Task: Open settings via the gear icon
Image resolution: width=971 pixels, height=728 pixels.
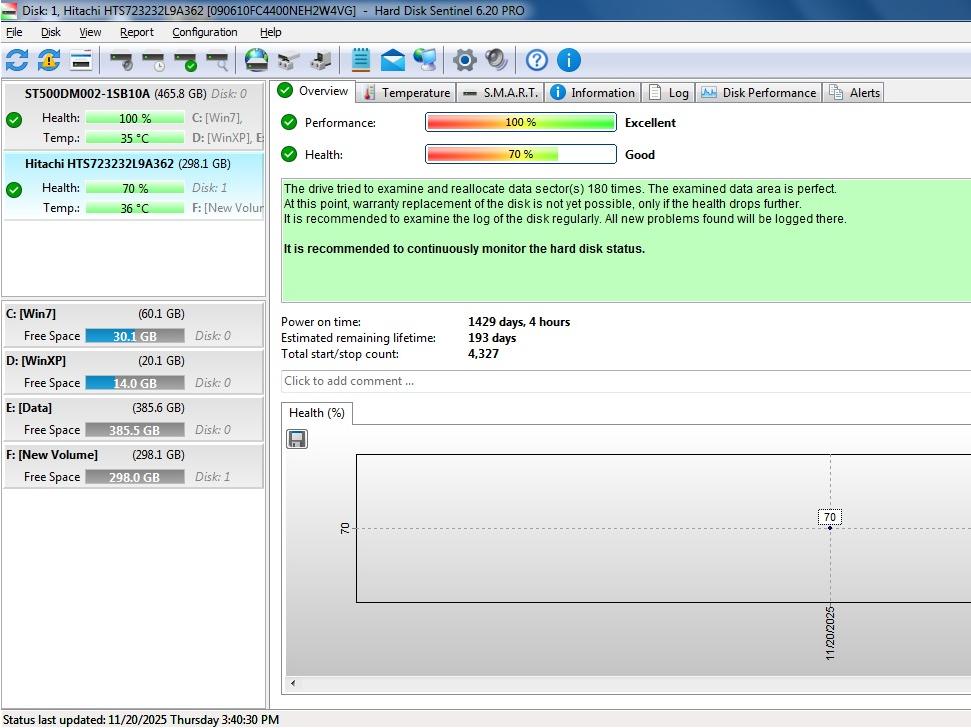Action: click(464, 60)
